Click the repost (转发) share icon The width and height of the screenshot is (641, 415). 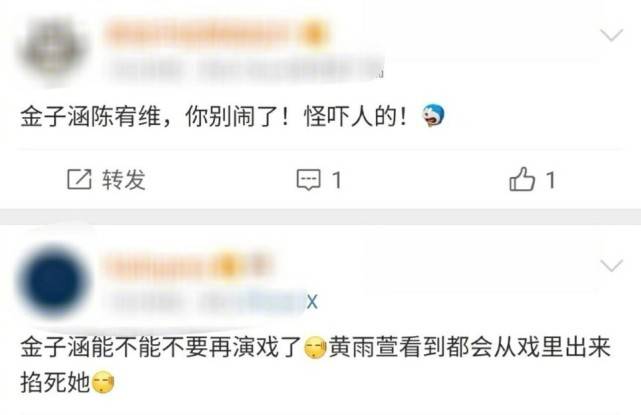pos(79,179)
